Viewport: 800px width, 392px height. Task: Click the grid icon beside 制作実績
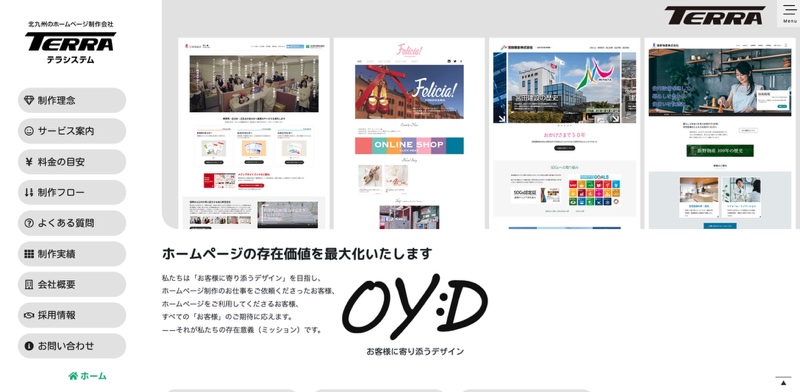[x=29, y=254]
